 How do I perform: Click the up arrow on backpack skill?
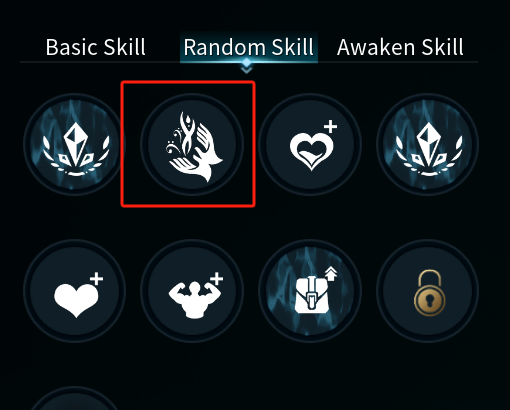pyautogui.click(x=331, y=274)
